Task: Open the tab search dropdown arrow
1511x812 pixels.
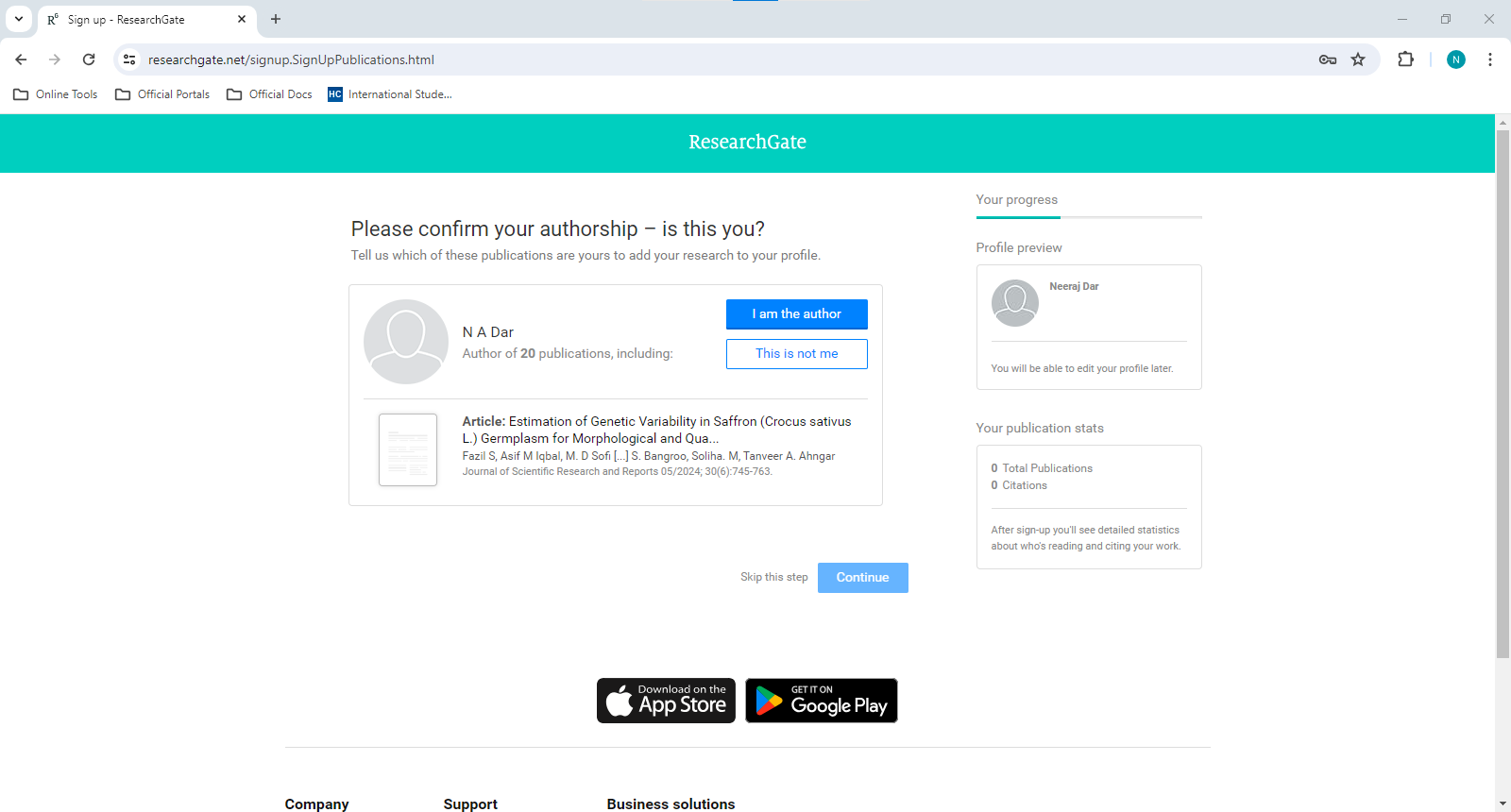Action: 19,19
